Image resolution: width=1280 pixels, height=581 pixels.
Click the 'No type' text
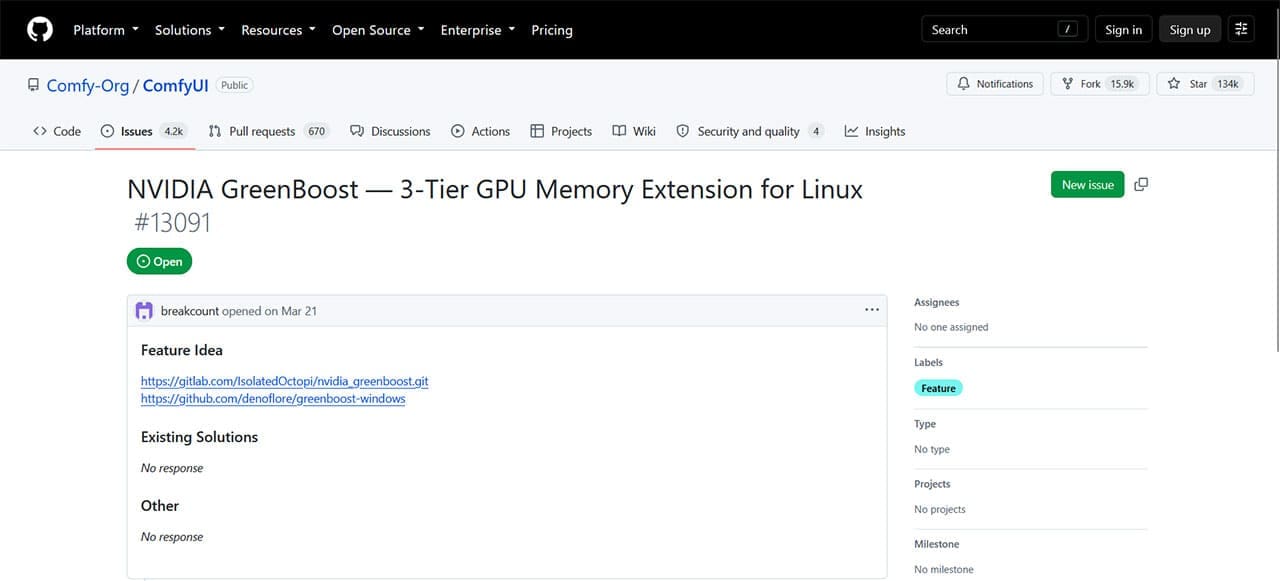point(932,449)
